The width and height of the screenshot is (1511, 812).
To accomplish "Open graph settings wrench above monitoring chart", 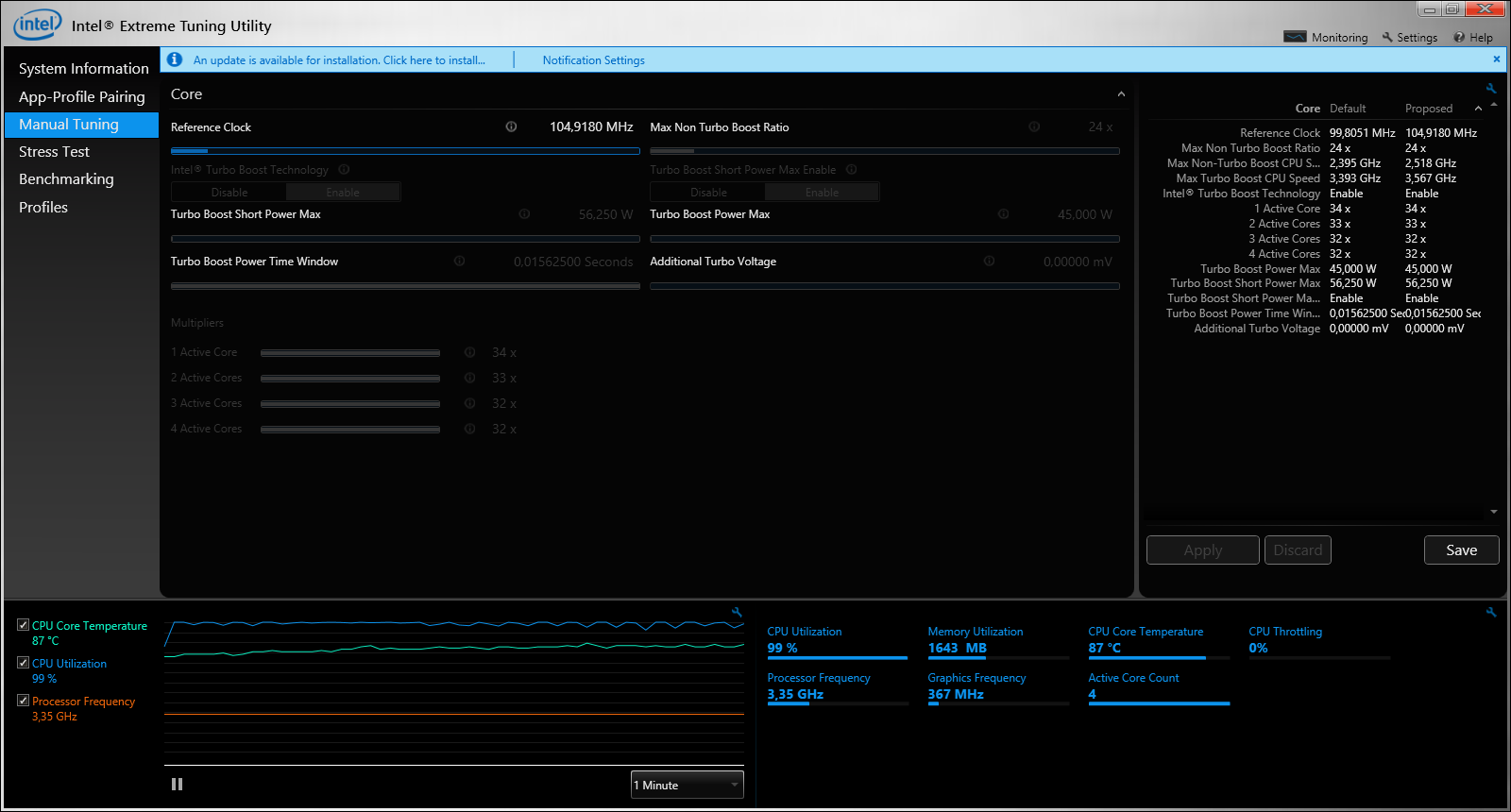I will click(x=737, y=612).
